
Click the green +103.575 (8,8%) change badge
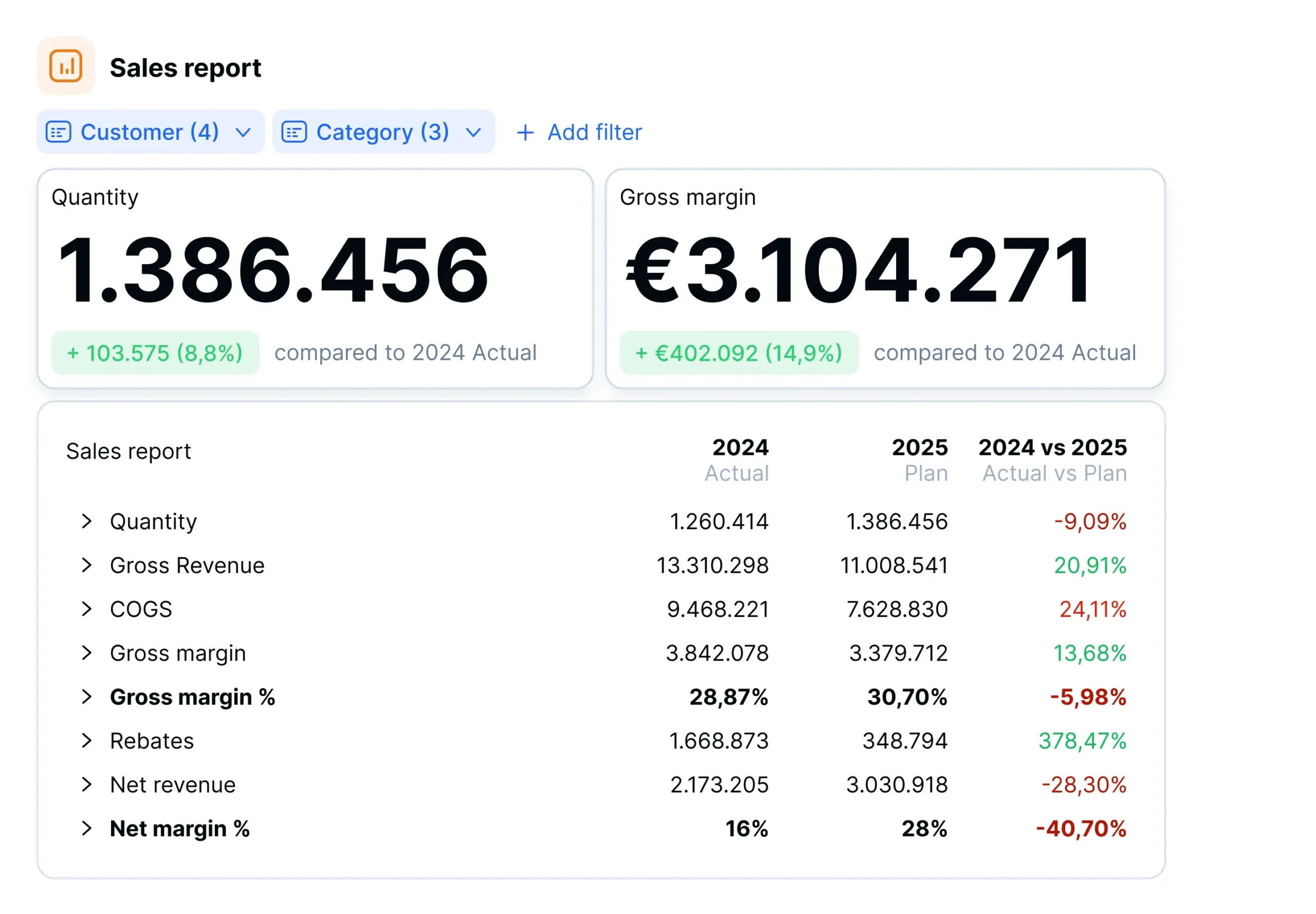click(x=155, y=352)
